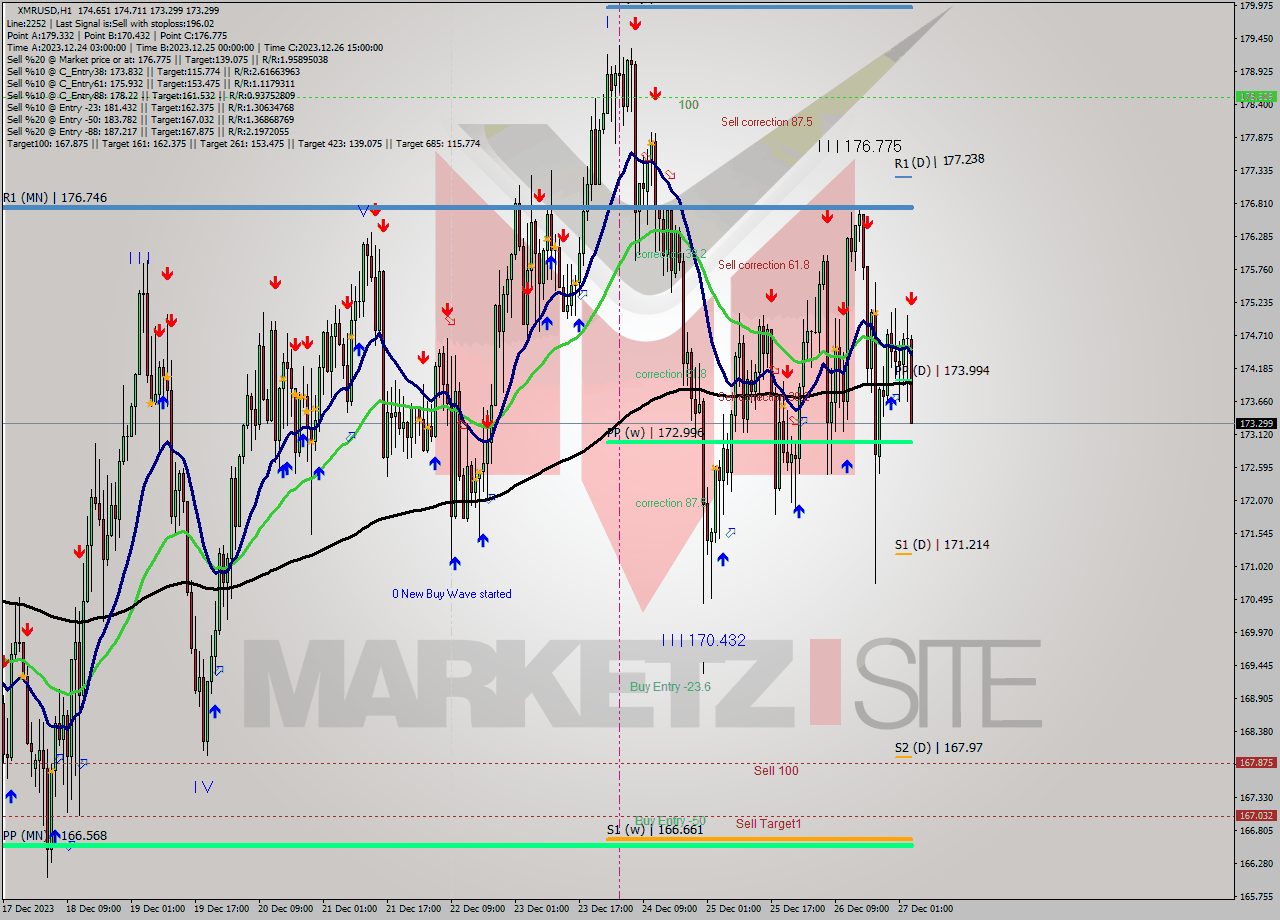1280x920 pixels.
Task: Click the green price tag near 178.400
Action: (x=1255, y=97)
